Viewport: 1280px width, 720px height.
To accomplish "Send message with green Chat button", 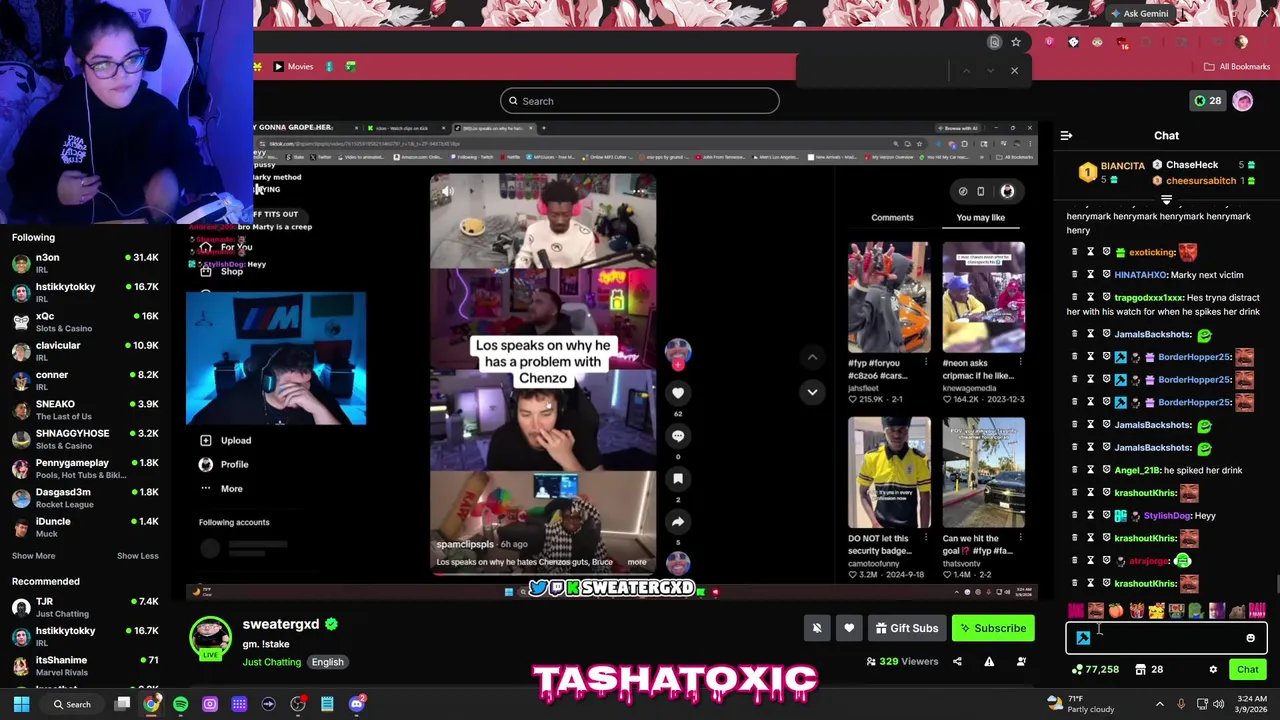I will pos(1248,669).
